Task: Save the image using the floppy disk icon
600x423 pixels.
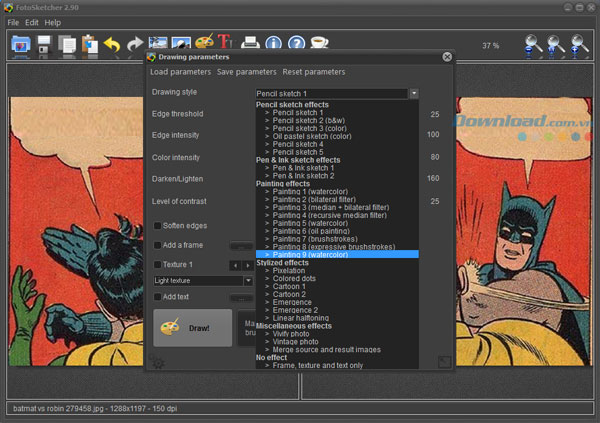Action: [x=44, y=45]
